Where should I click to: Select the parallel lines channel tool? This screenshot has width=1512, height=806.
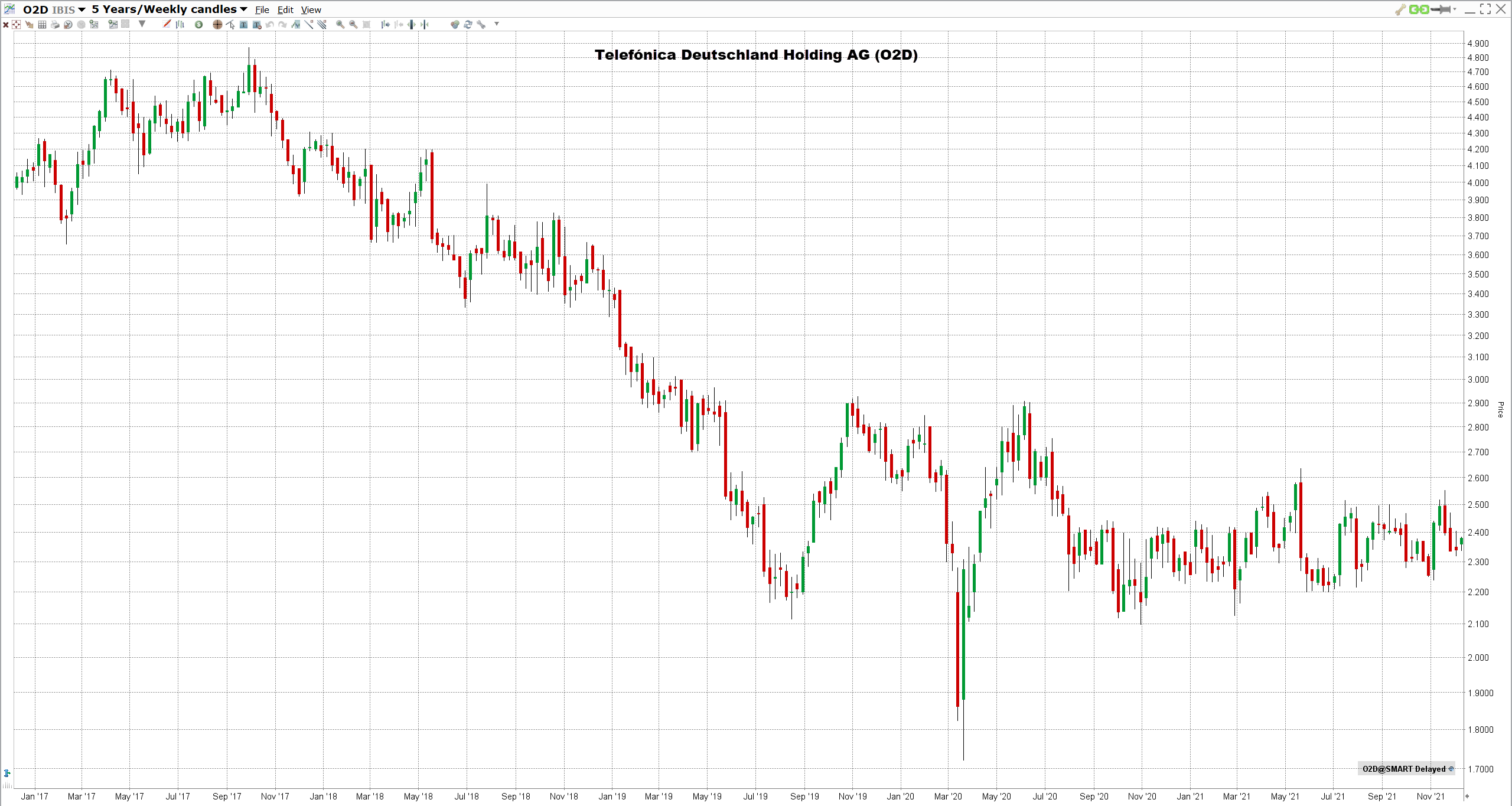(322, 24)
